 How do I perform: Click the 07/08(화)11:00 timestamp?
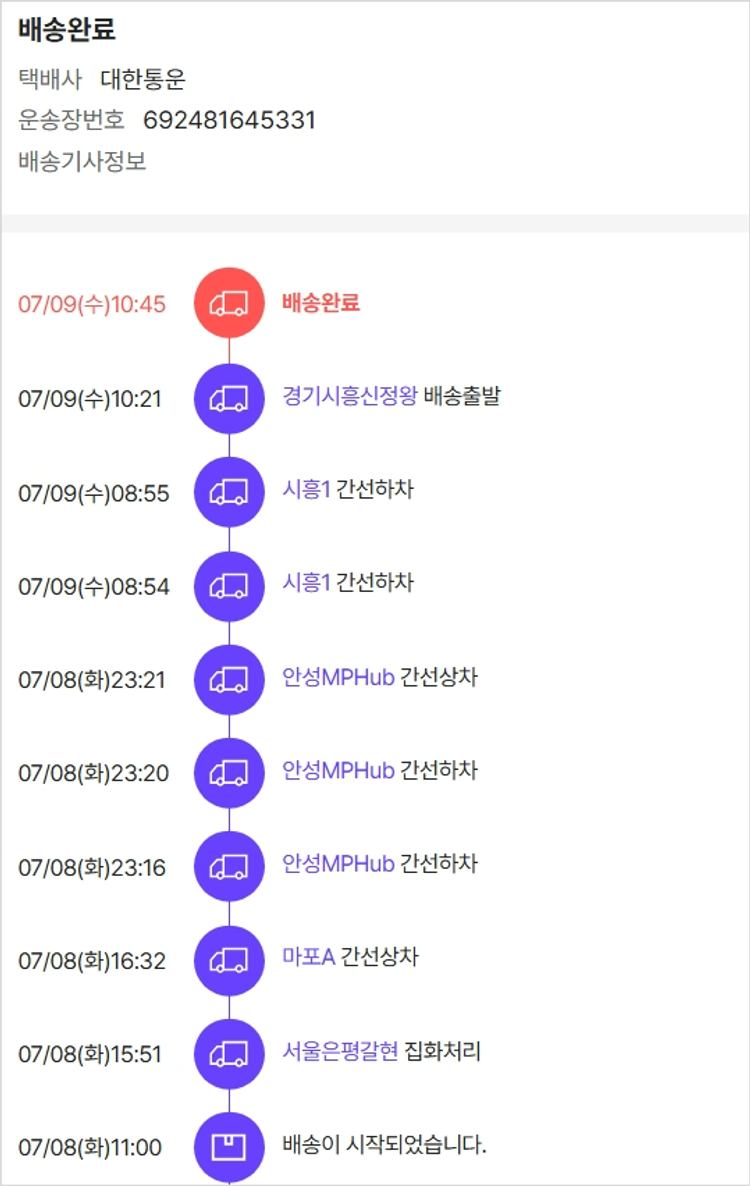[90, 1148]
